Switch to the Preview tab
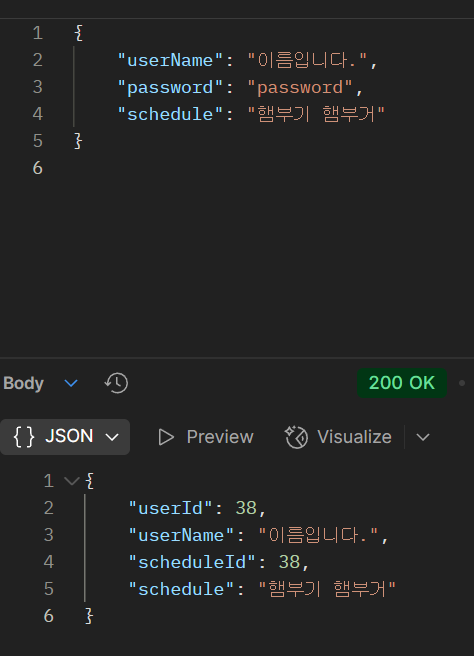Screen dimensions: 474x656 [205, 437]
